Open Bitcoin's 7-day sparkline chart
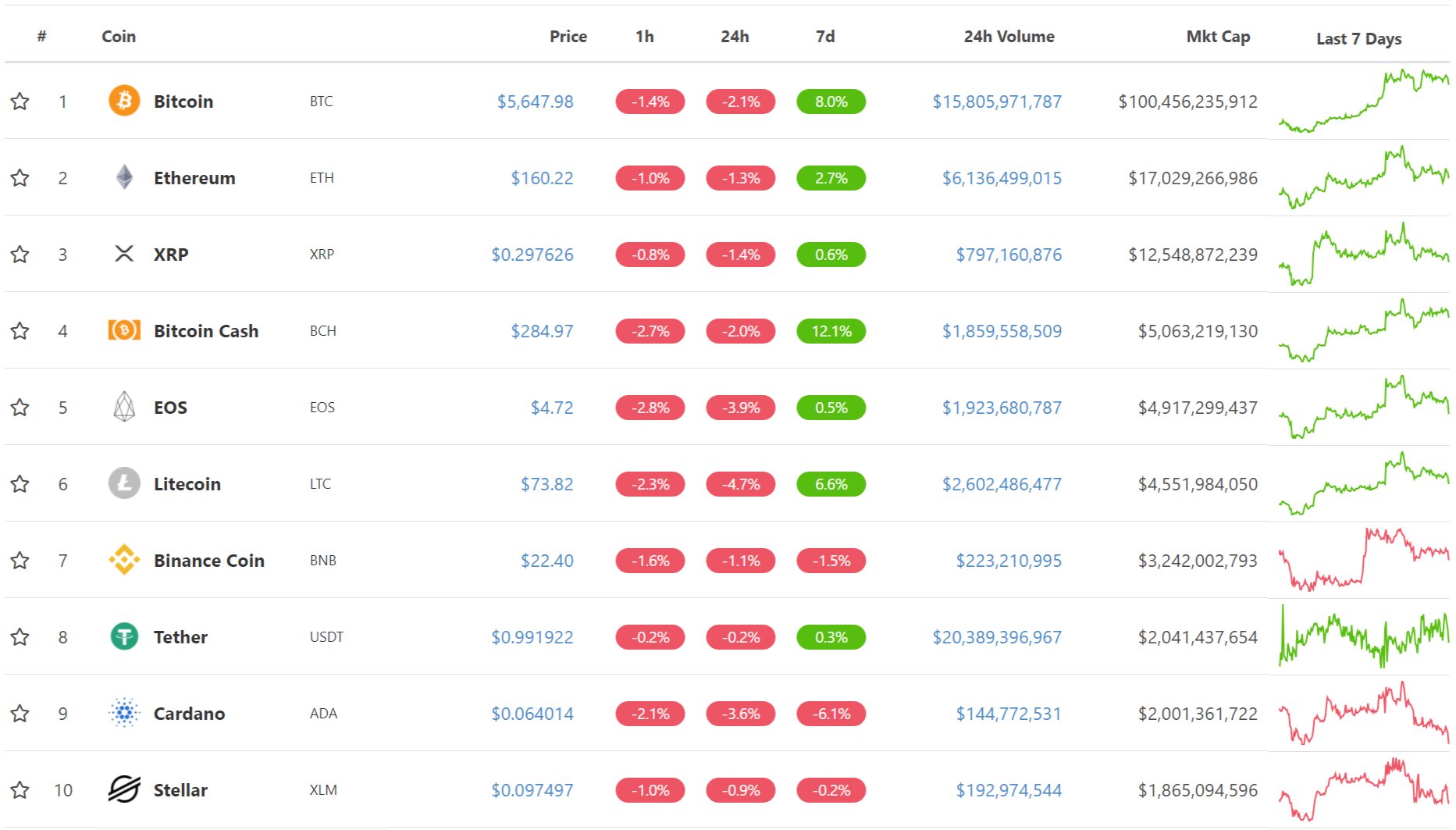The height and width of the screenshot is (830, 1456). 1364,101
